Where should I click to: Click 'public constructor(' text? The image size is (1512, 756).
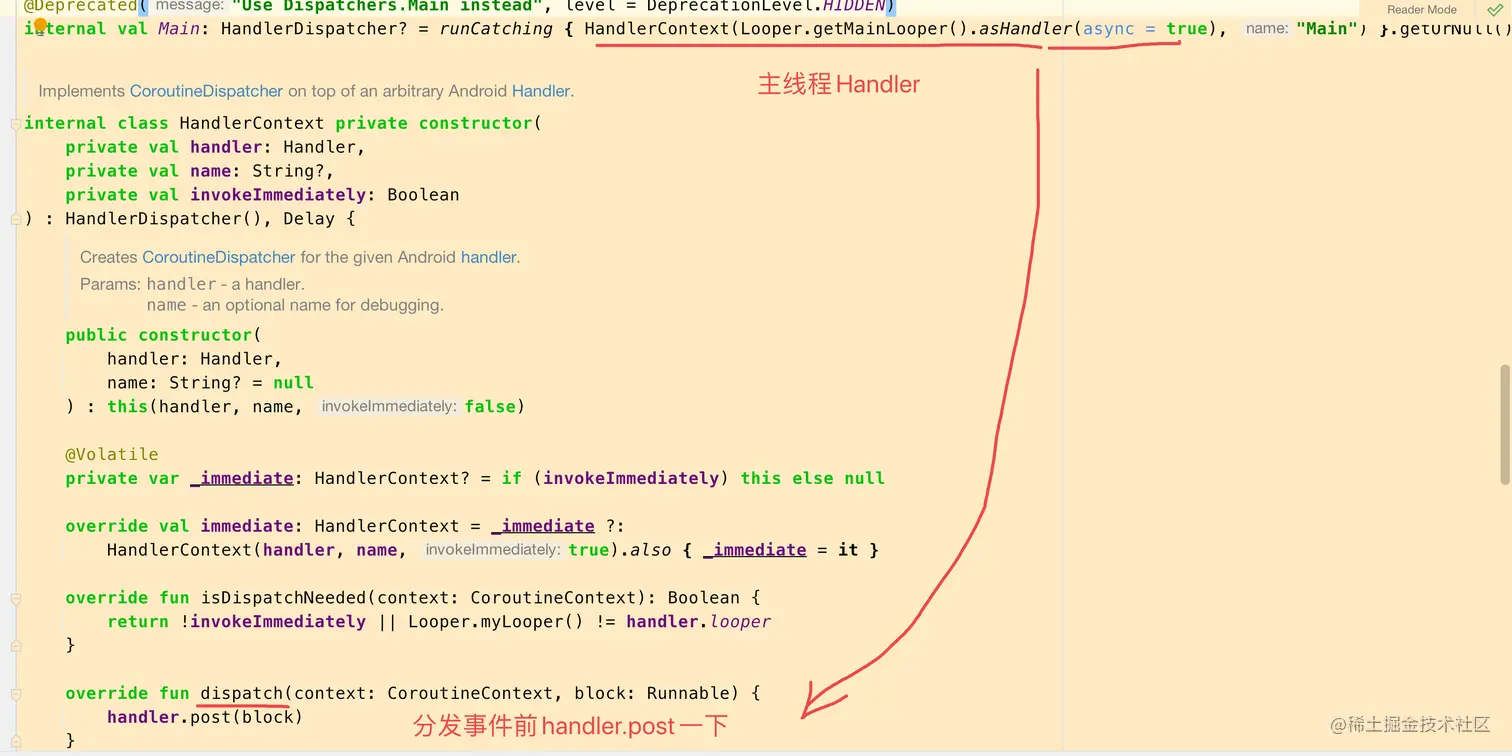click(x=163, y=335)
